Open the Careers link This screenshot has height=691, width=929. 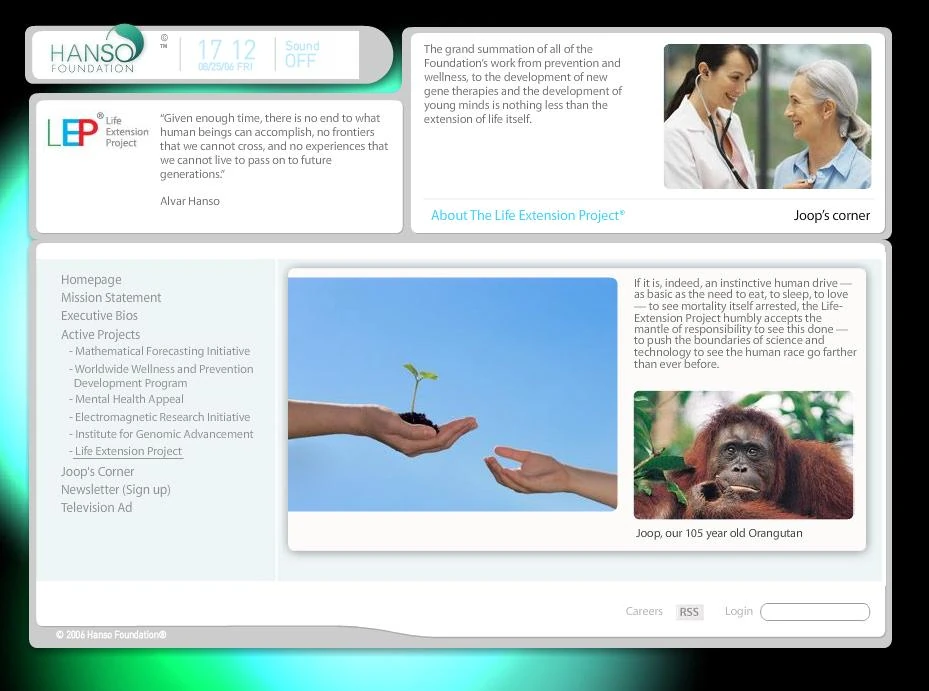pos(644,611)
